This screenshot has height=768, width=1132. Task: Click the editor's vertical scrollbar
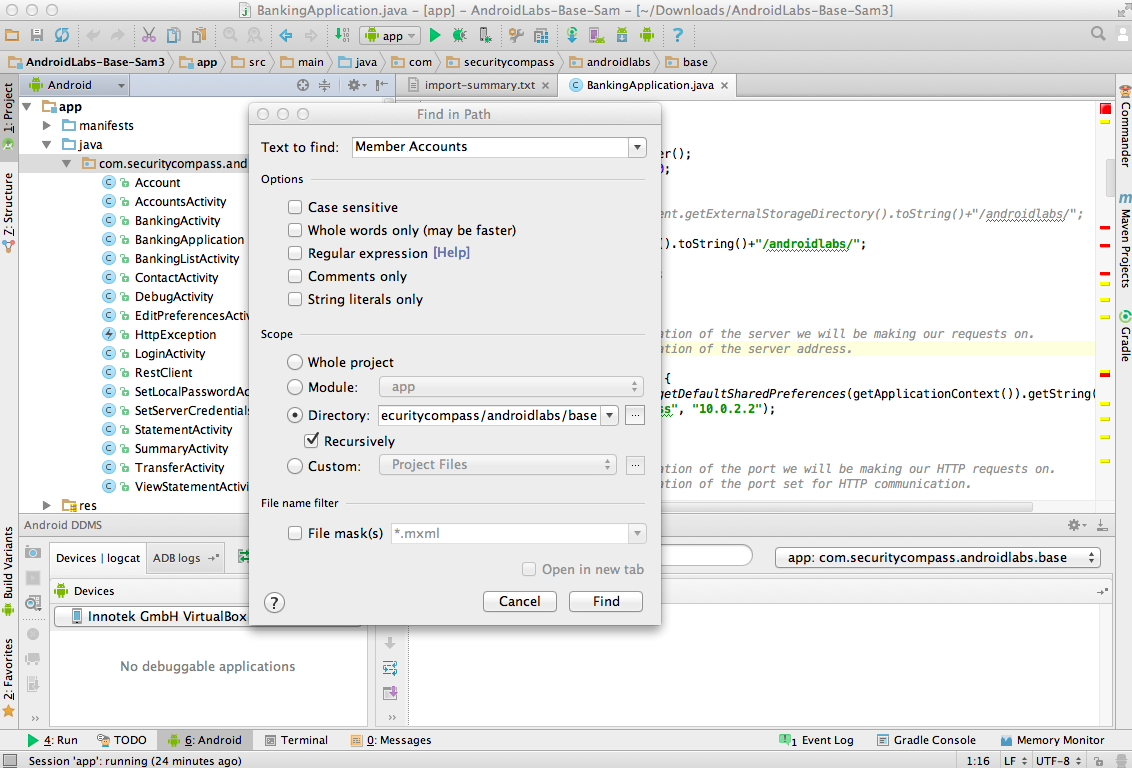1110,178
